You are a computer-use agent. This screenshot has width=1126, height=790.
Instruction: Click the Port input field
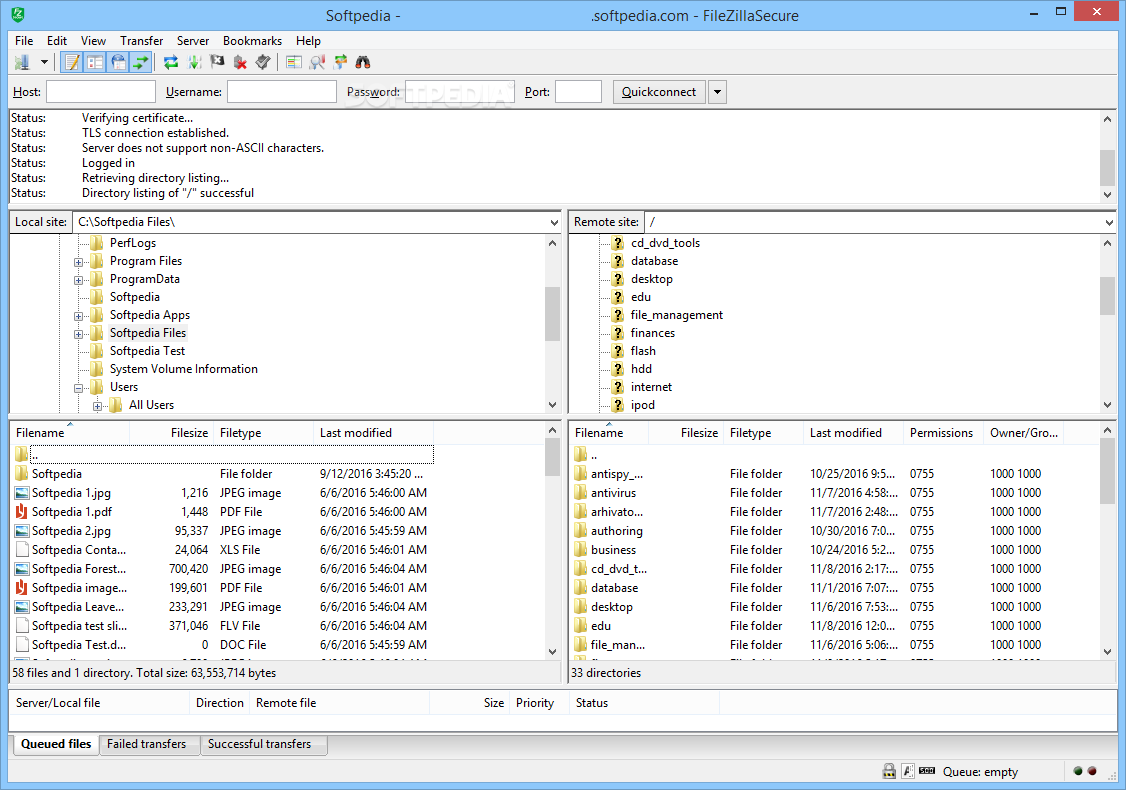(x=578, y=92)
